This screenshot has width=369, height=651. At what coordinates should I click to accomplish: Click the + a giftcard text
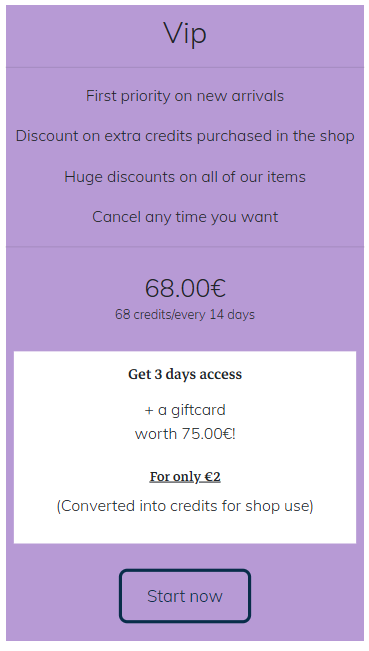pyautogui.click(x=185, y=410)
